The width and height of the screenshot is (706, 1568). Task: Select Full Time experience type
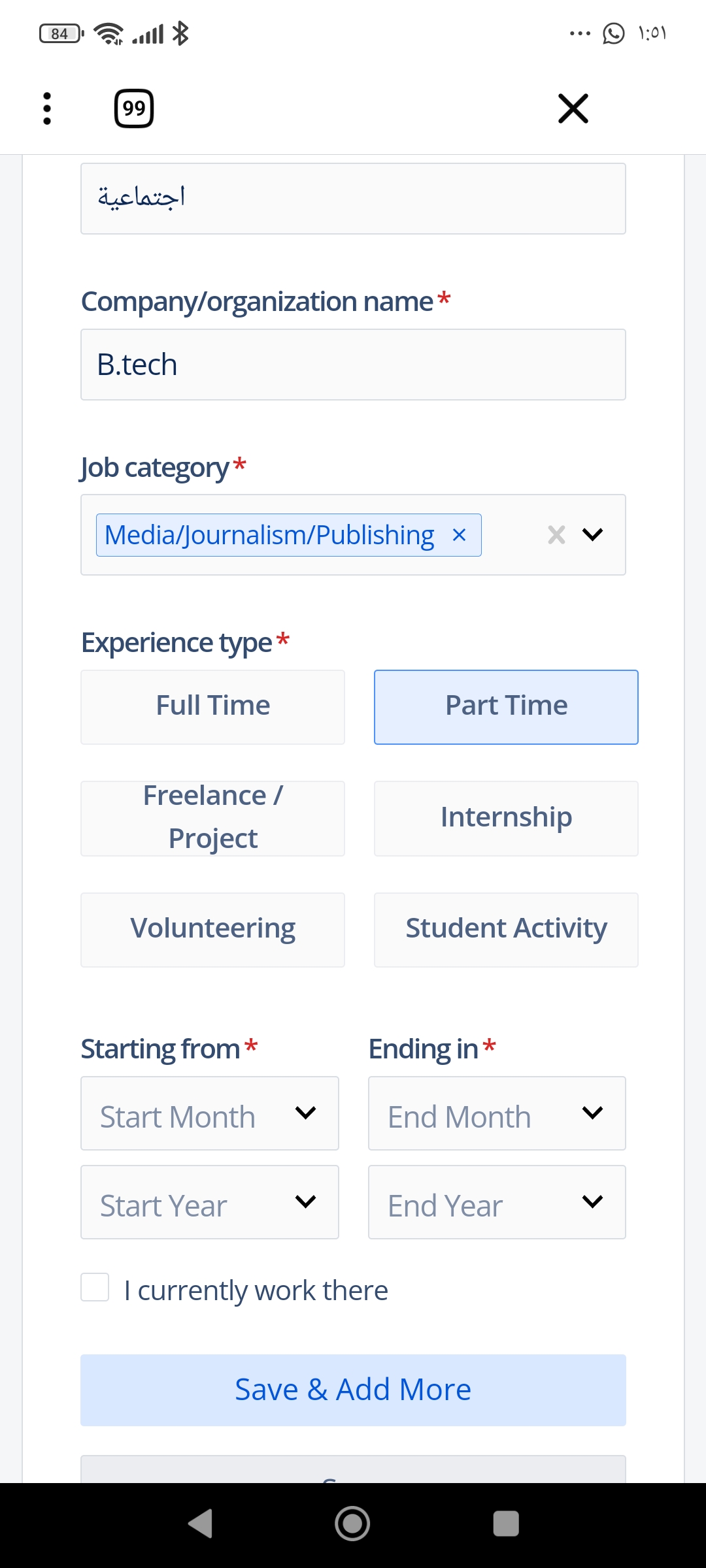pyautogui.click(x=212, y=707)
